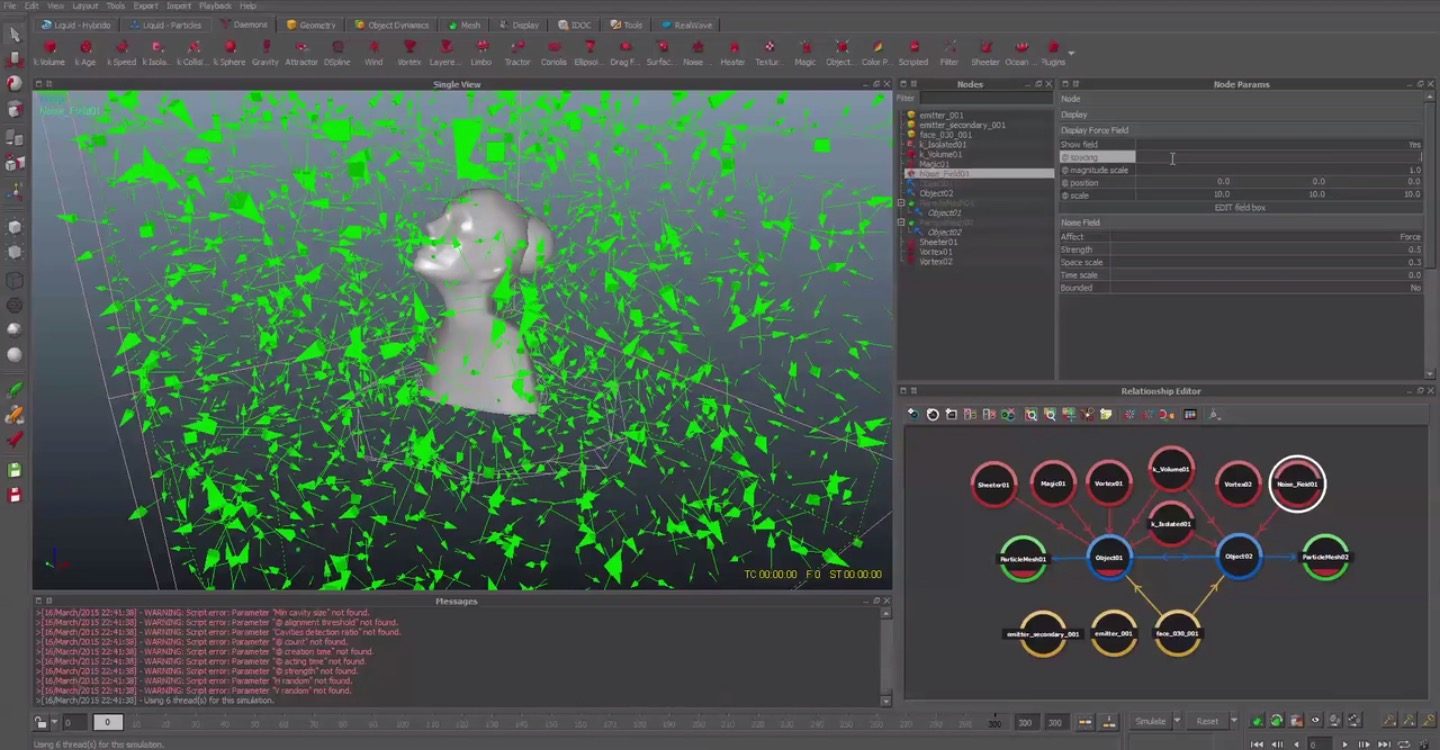Add a Sheeter daemon from shelf
The image size is (1440, 750).
tap(985, 52)
